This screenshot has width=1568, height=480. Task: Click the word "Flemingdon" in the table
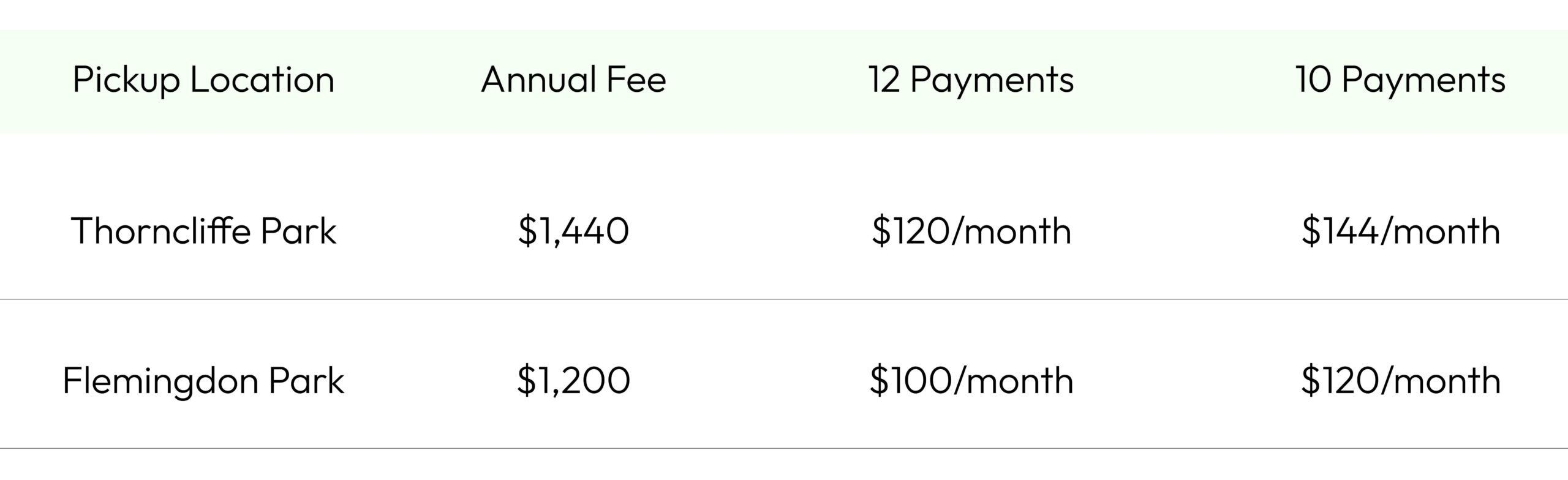(159, 381)
